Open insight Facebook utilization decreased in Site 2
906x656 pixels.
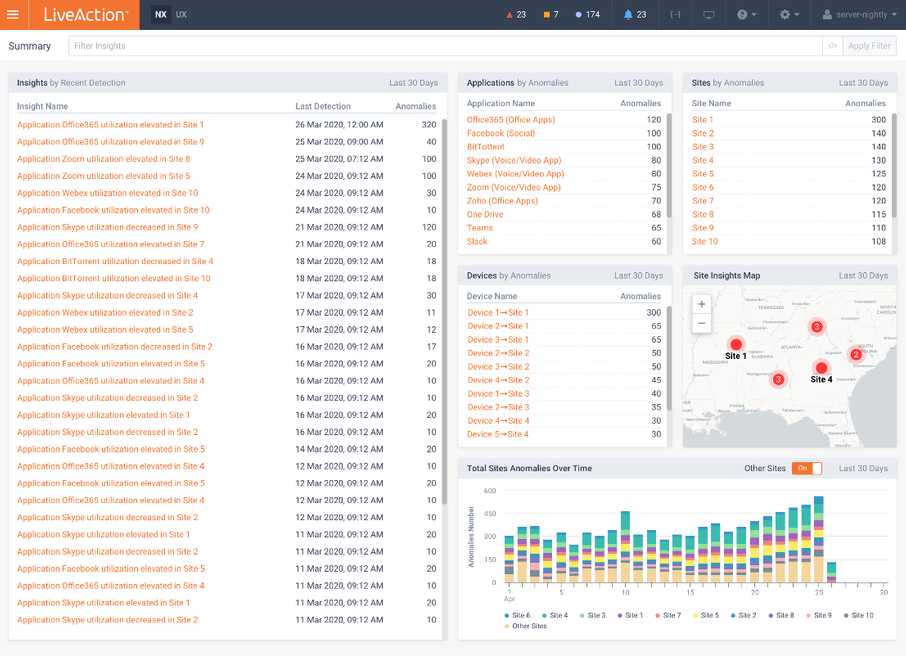pyautogui.click(x=114, y=346)
